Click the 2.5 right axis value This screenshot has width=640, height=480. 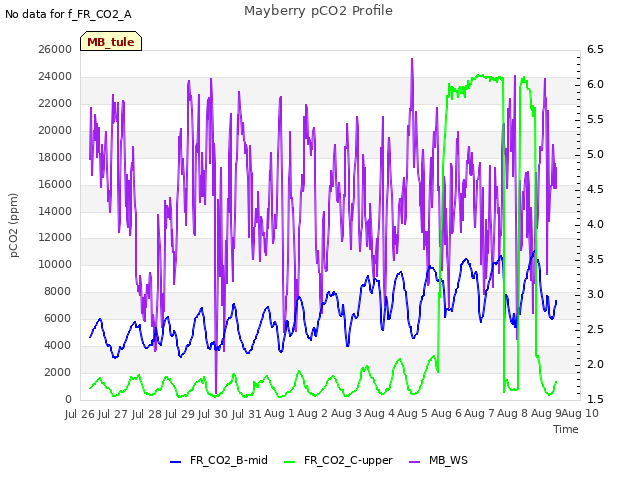[x=595, y=329]
